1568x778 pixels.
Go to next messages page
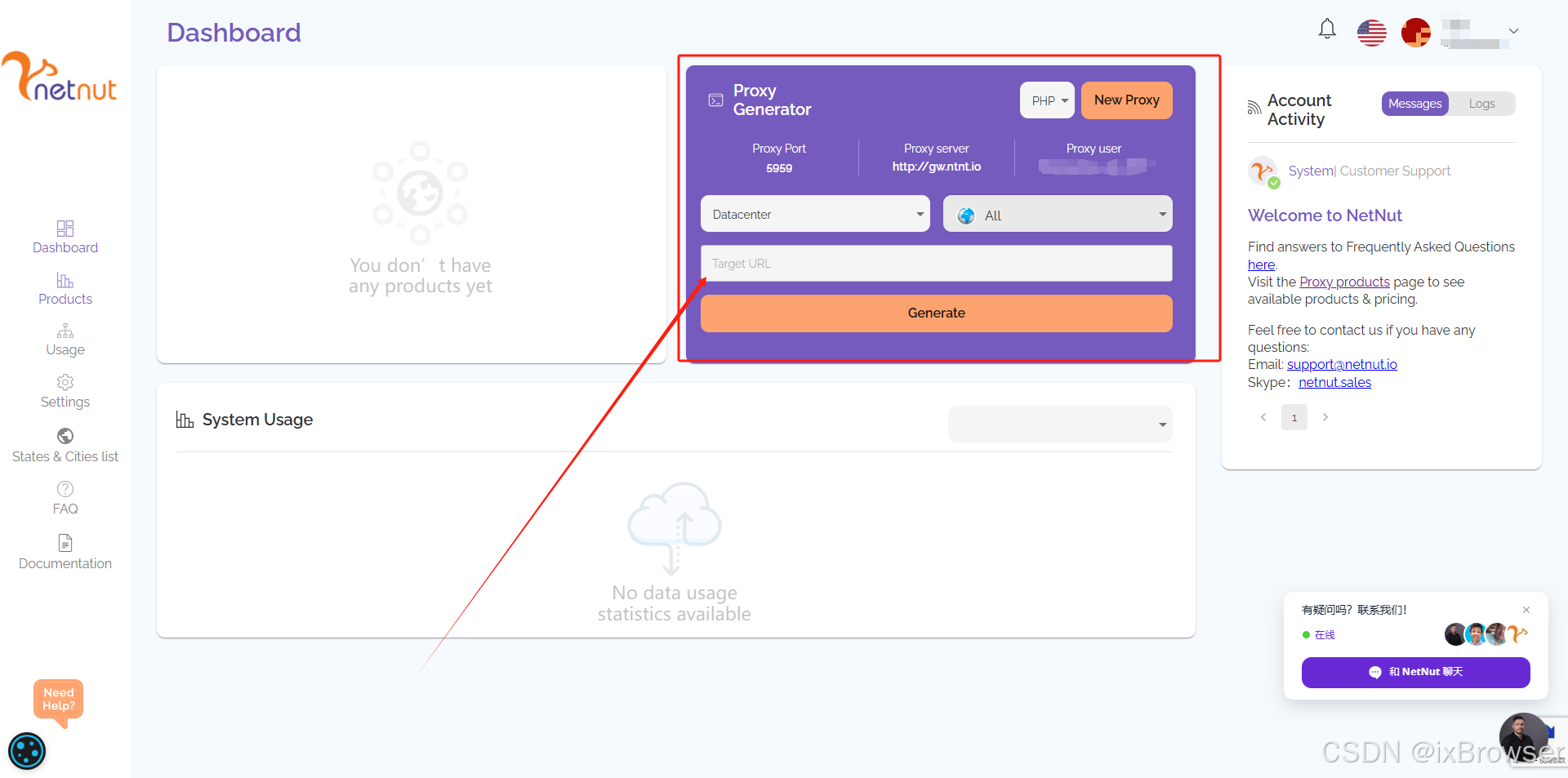pyautogui.click(x=1325, y=417)
